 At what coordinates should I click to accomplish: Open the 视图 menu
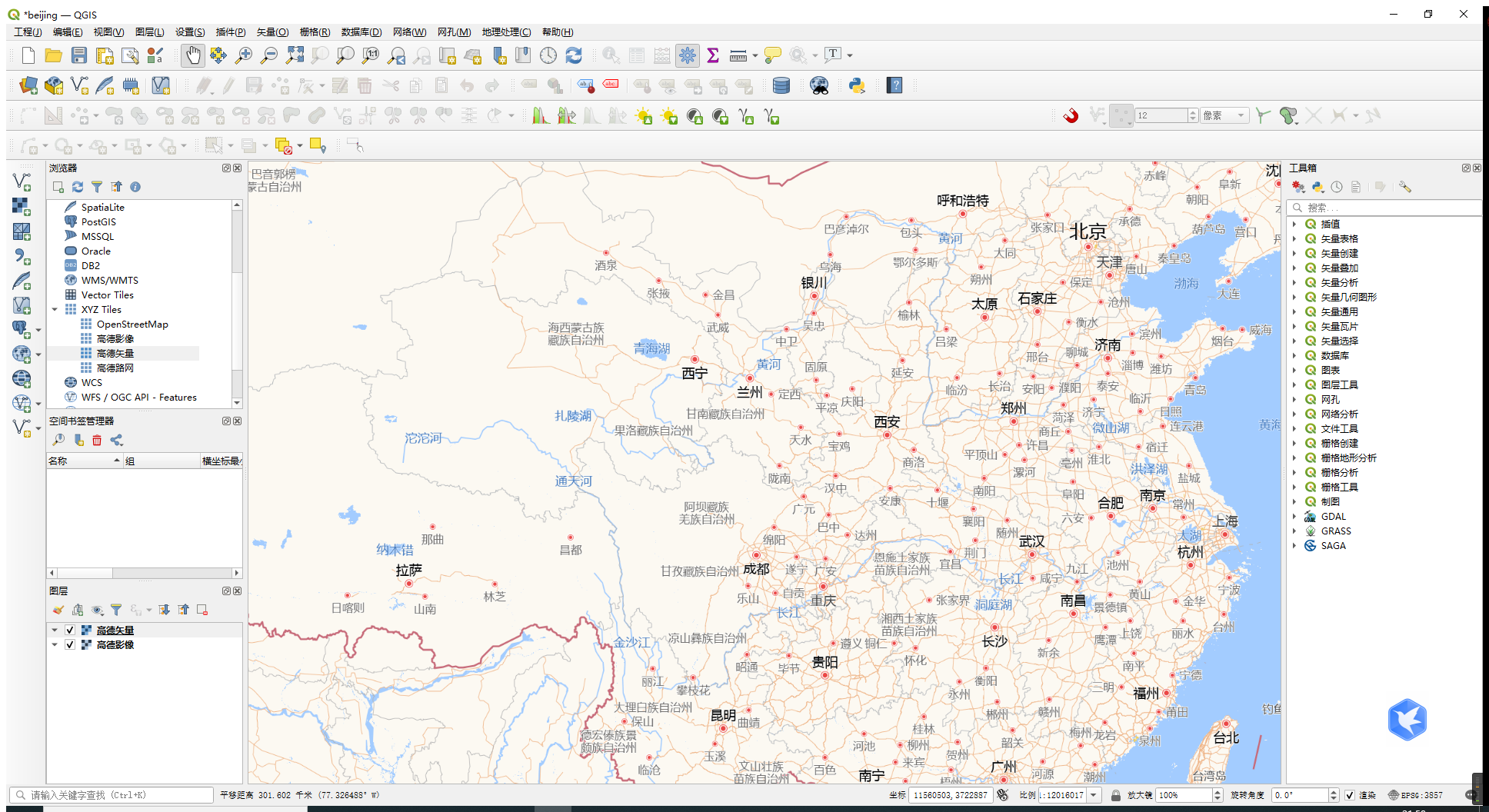pyautogui.click(x=108, y=32)
